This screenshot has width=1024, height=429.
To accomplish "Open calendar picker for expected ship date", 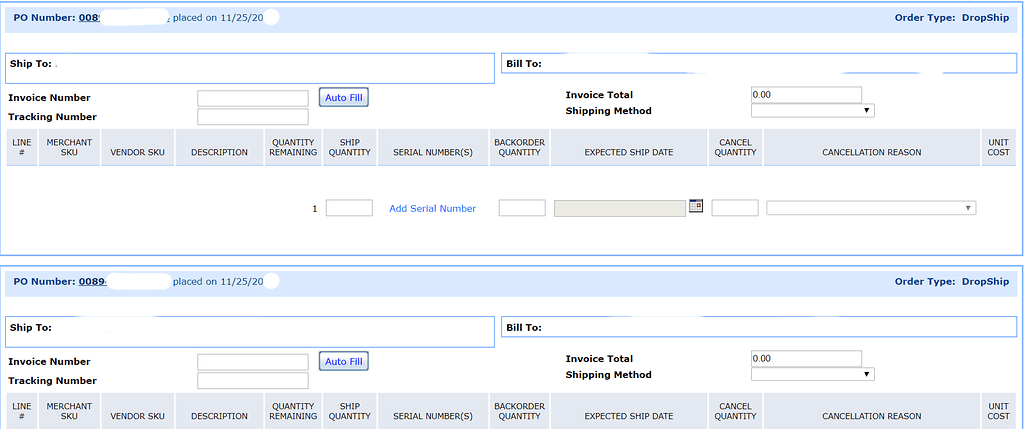I will tap(696, 206).
